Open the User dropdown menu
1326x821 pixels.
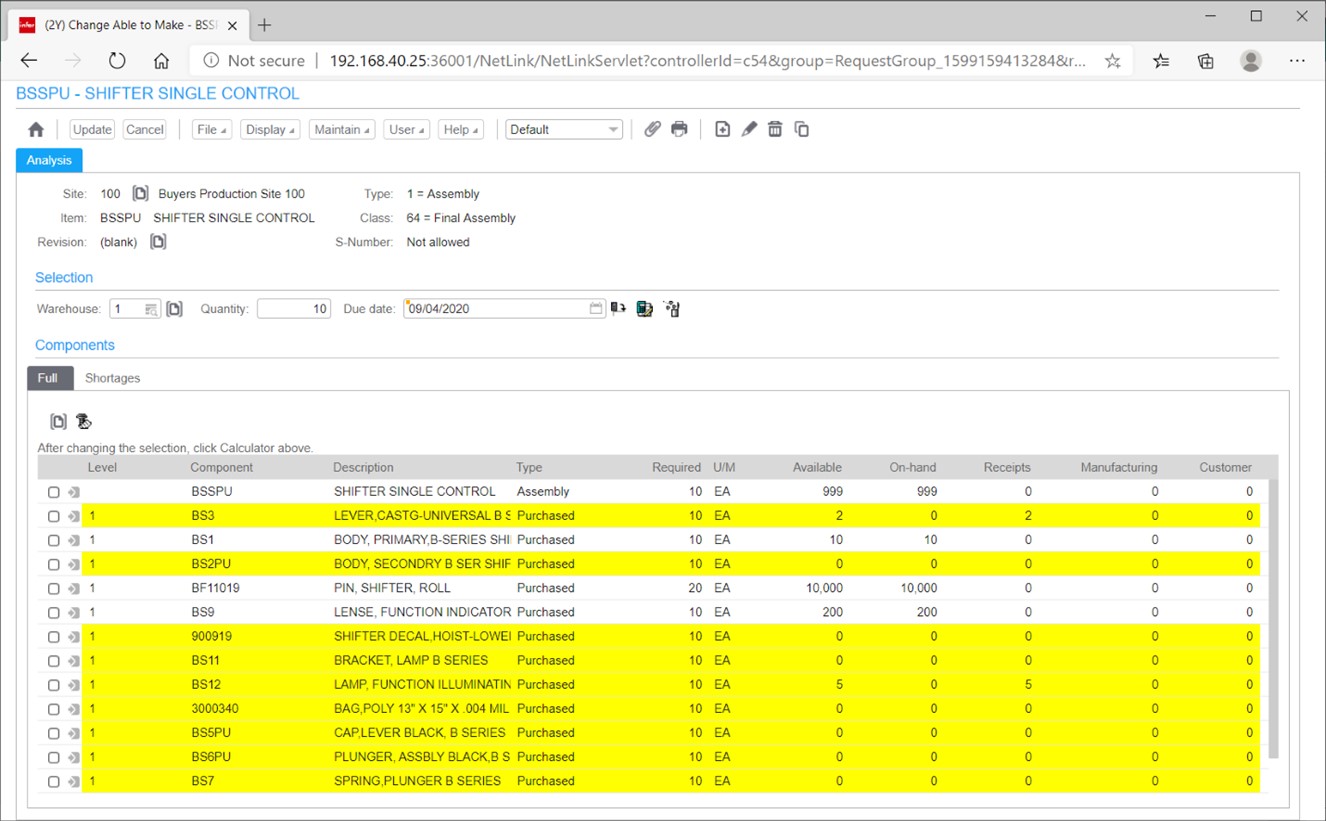[x=407, y=129]
